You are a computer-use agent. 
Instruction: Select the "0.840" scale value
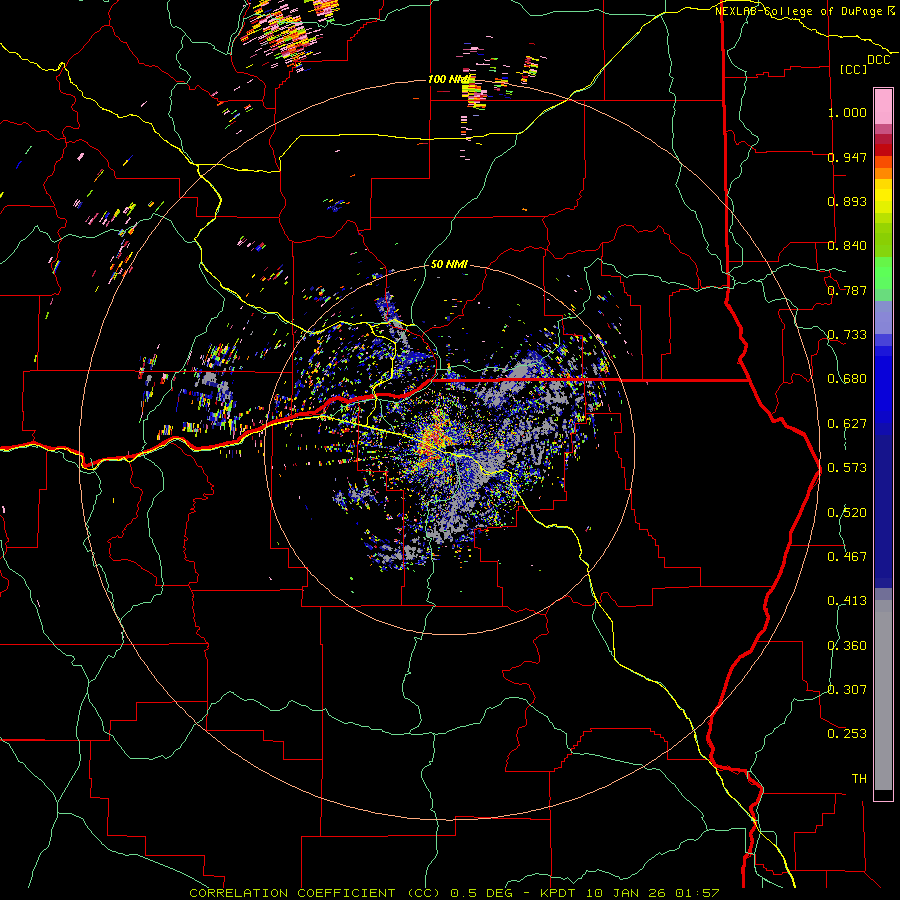tap(847, 246)
